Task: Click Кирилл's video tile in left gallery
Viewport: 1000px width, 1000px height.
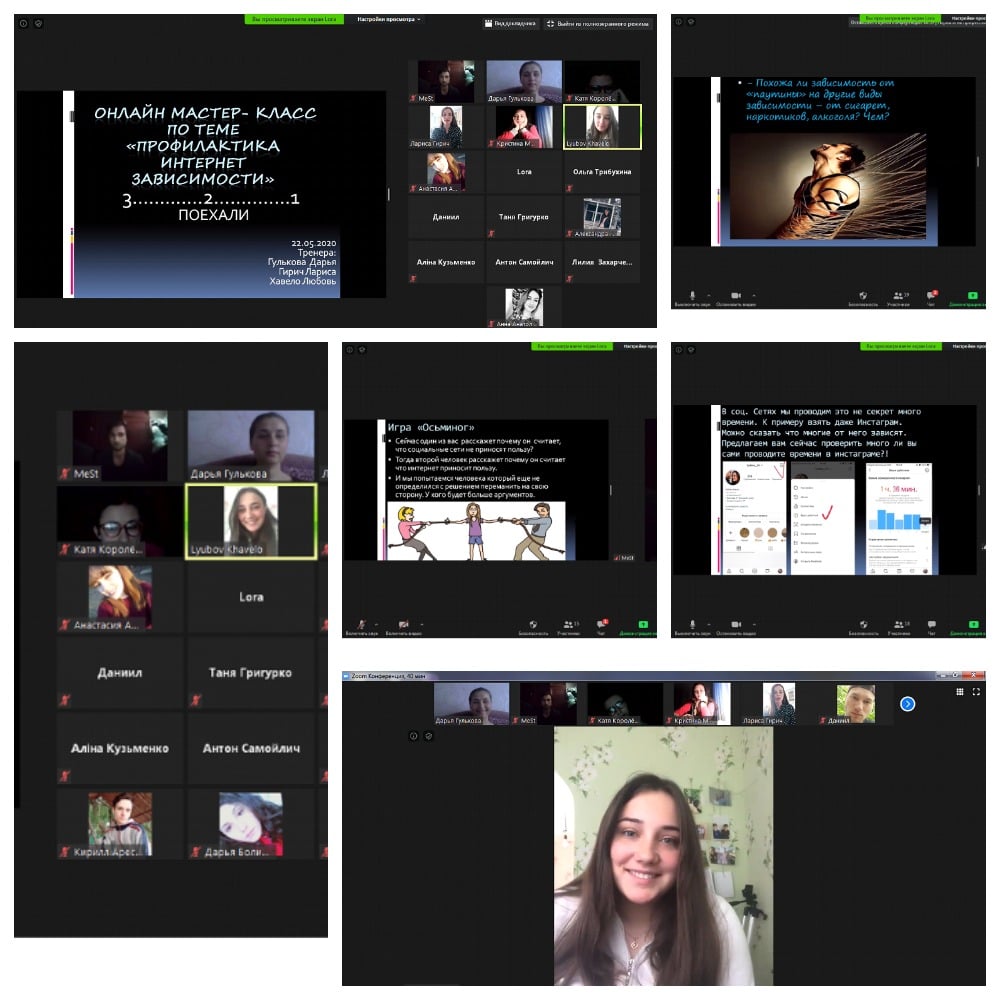Action: (120, 823)
